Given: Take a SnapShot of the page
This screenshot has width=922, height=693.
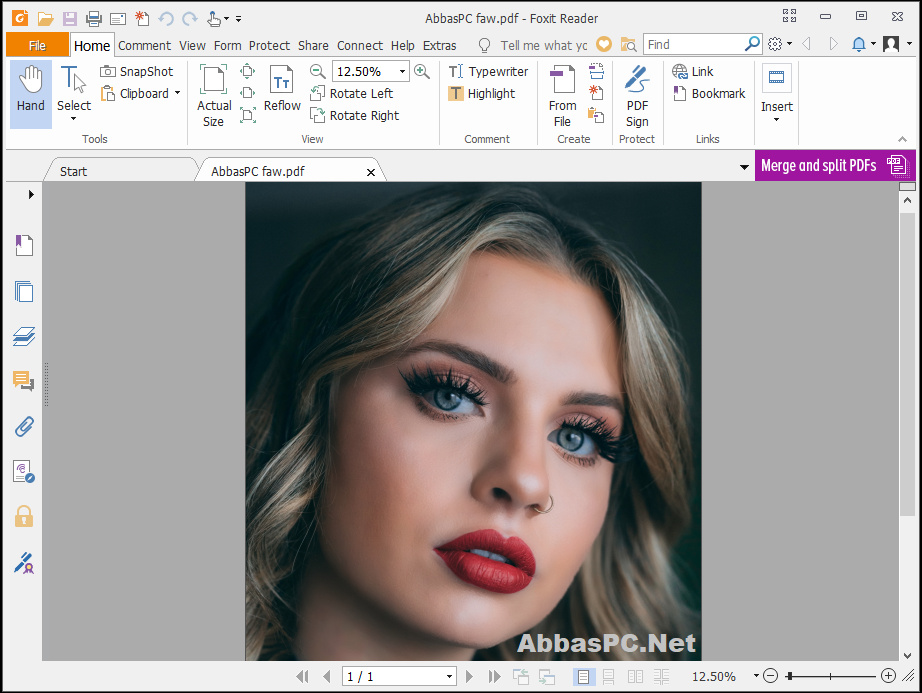Looking at the screenshot, I should point(137,72).
